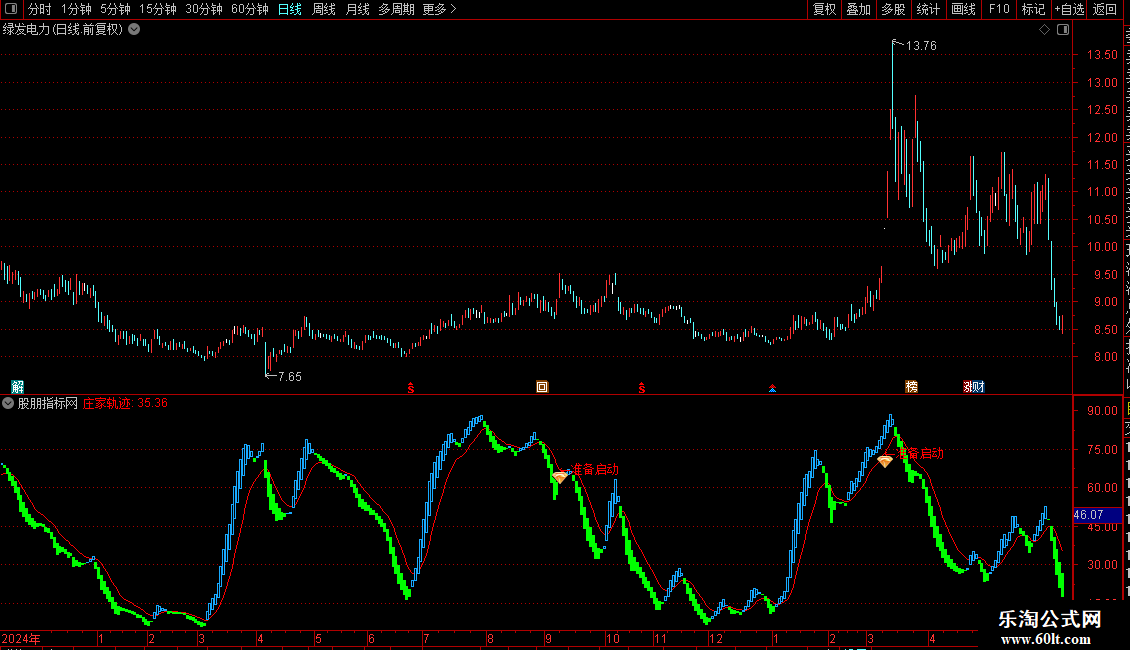The height and width of the screenshot is (650, 1130).
Task: Click the 9.00 price axis label
Action: (x=1105, y=302)
